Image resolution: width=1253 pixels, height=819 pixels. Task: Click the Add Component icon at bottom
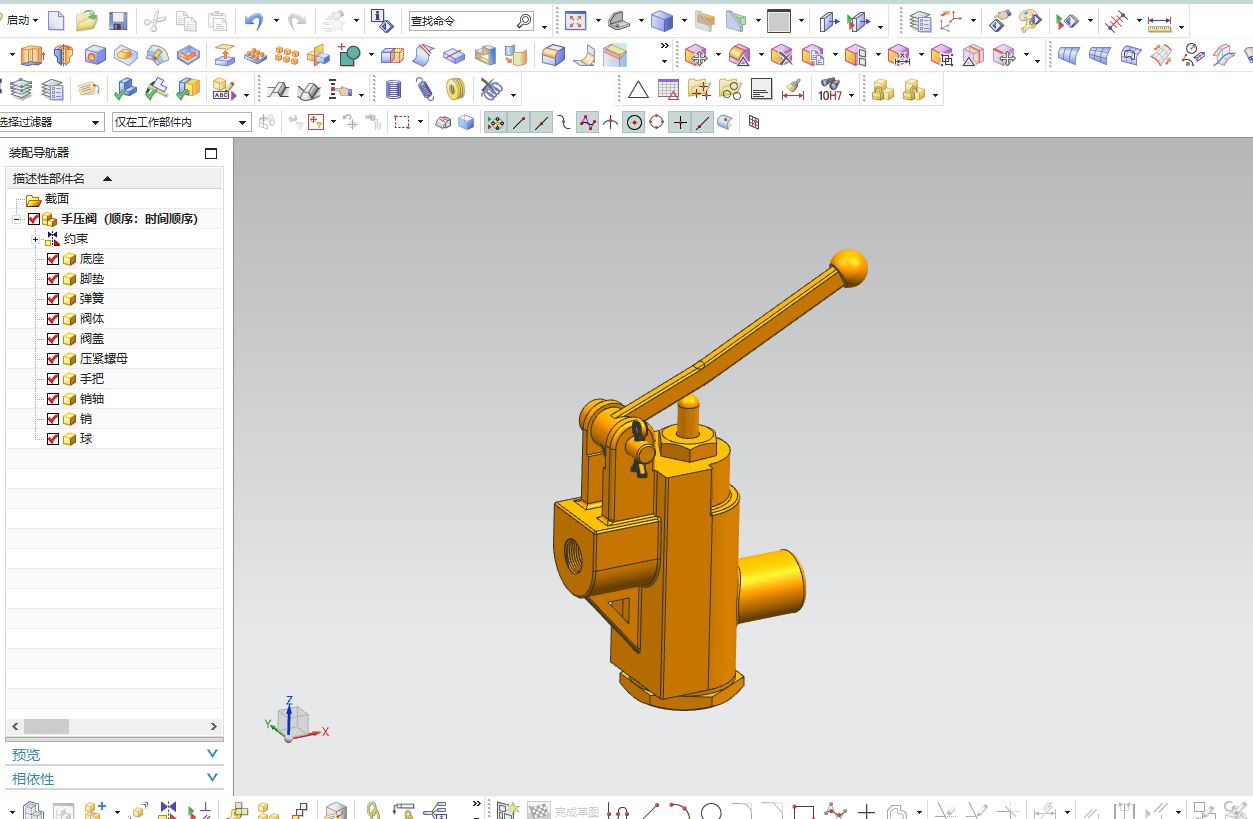coord(95,811)
